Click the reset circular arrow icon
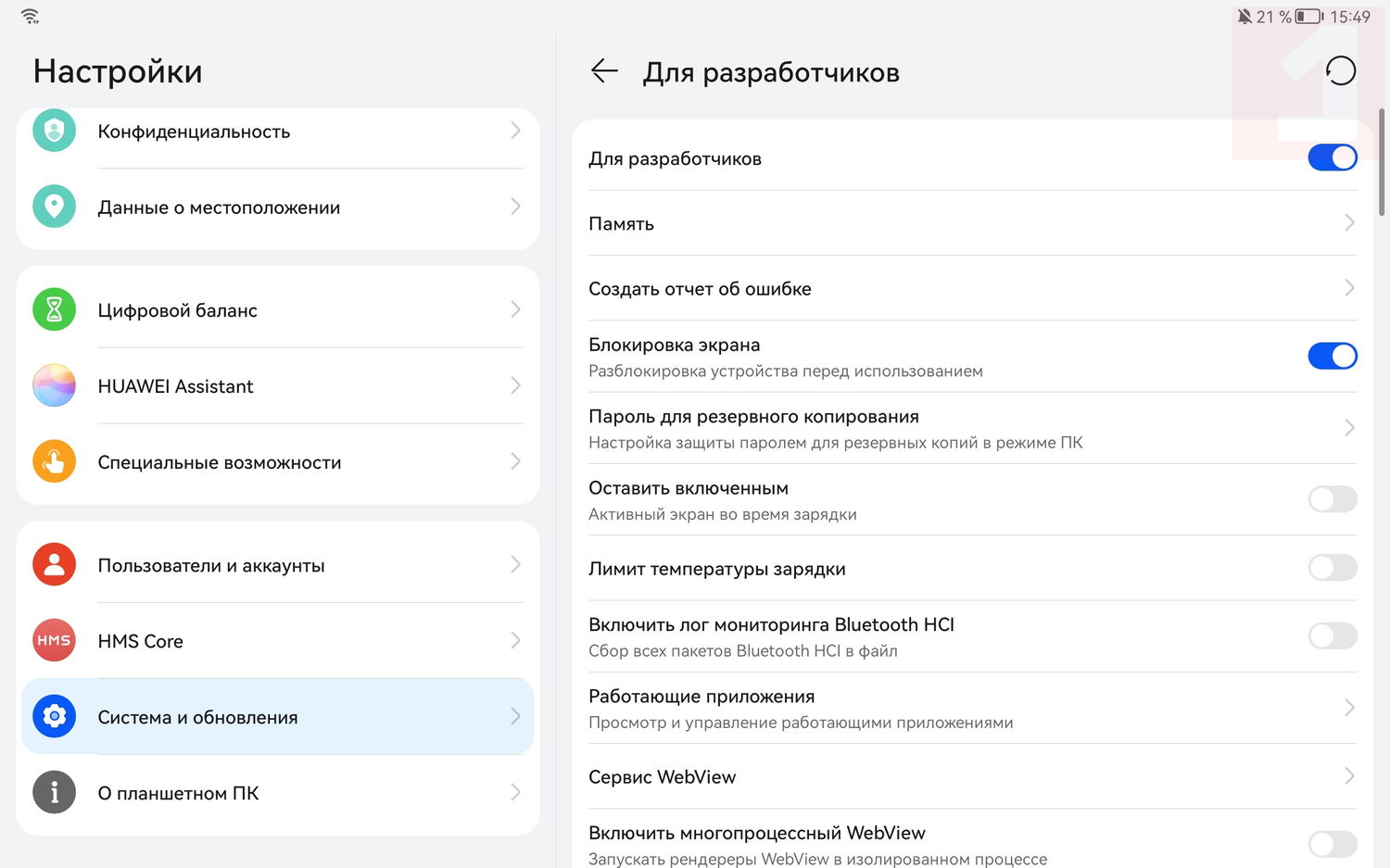 pyautogui.click(x=1340, y=71)
